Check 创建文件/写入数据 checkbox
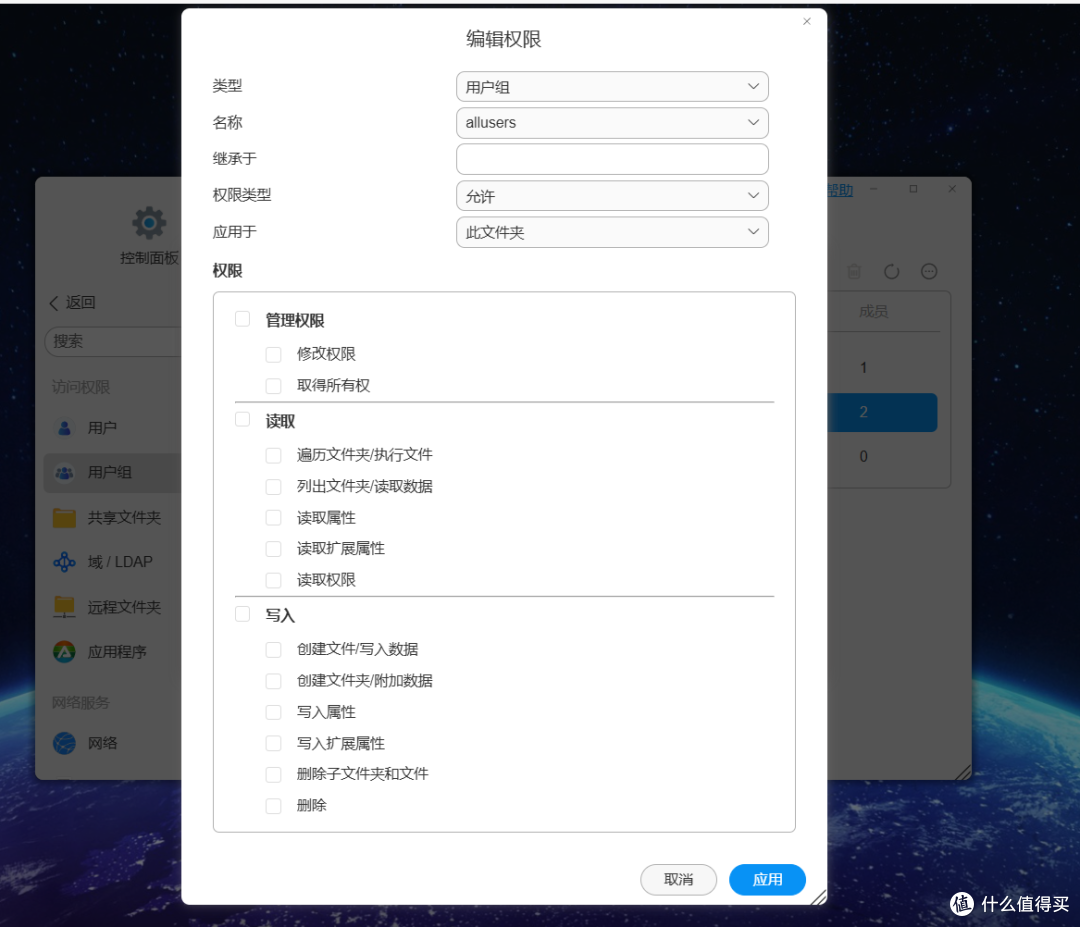This screenshot has height=927, width=1080. (273, 649)
